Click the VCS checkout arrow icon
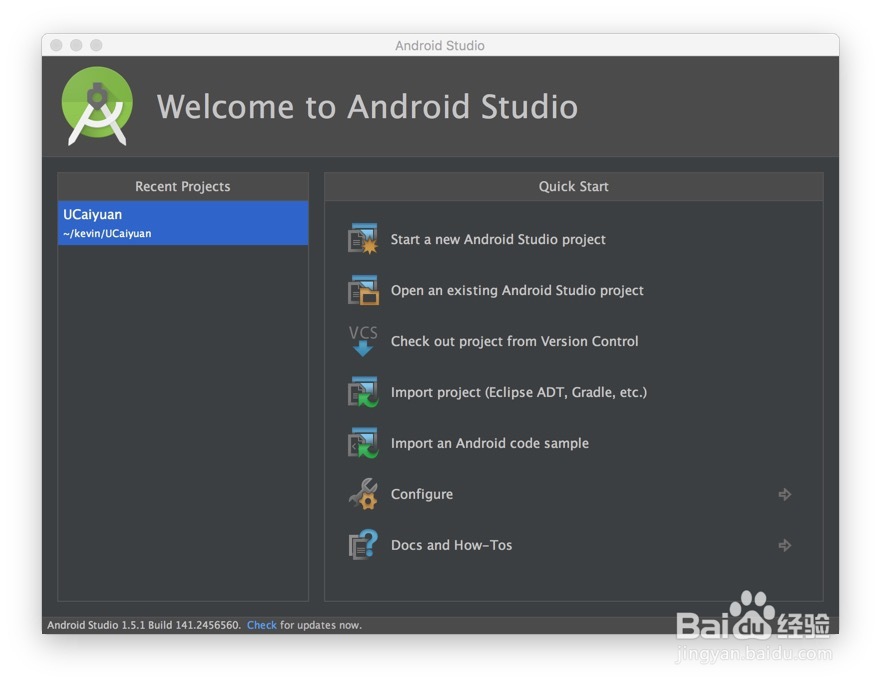Image resolution: width=881 pixels, height=684 pixels. coord(363,341)
